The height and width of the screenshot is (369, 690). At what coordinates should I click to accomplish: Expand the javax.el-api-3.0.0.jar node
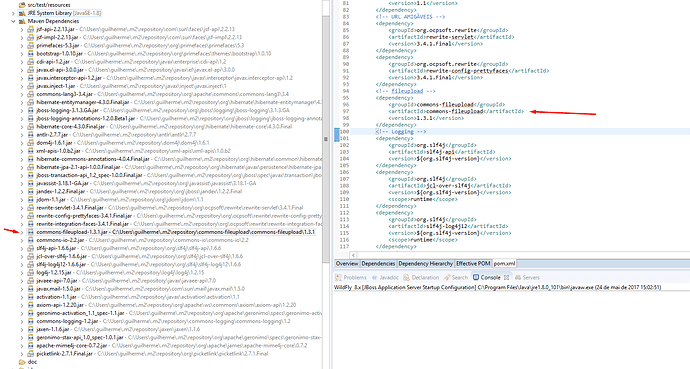tap(22, 70)
